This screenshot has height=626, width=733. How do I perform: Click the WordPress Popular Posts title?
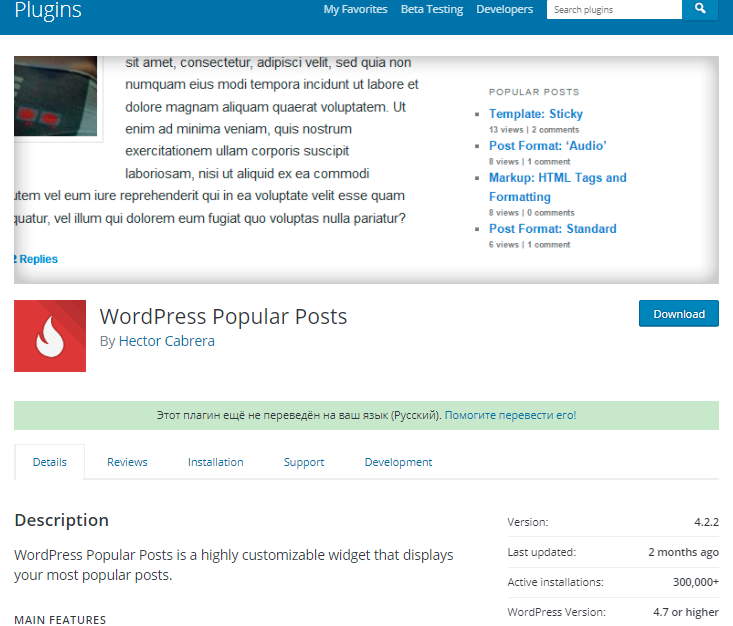coord(223,317)
